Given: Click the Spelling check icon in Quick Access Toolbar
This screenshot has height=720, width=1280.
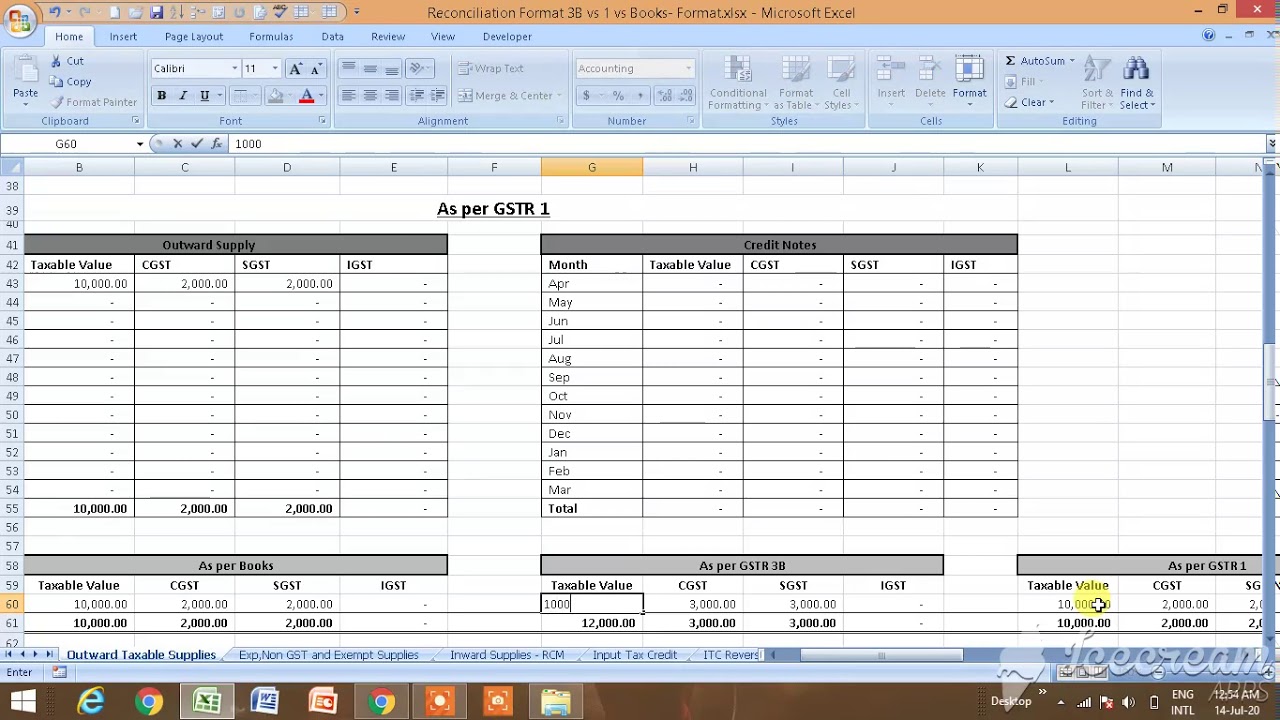Looking at the screenshot, I should 282,12.
